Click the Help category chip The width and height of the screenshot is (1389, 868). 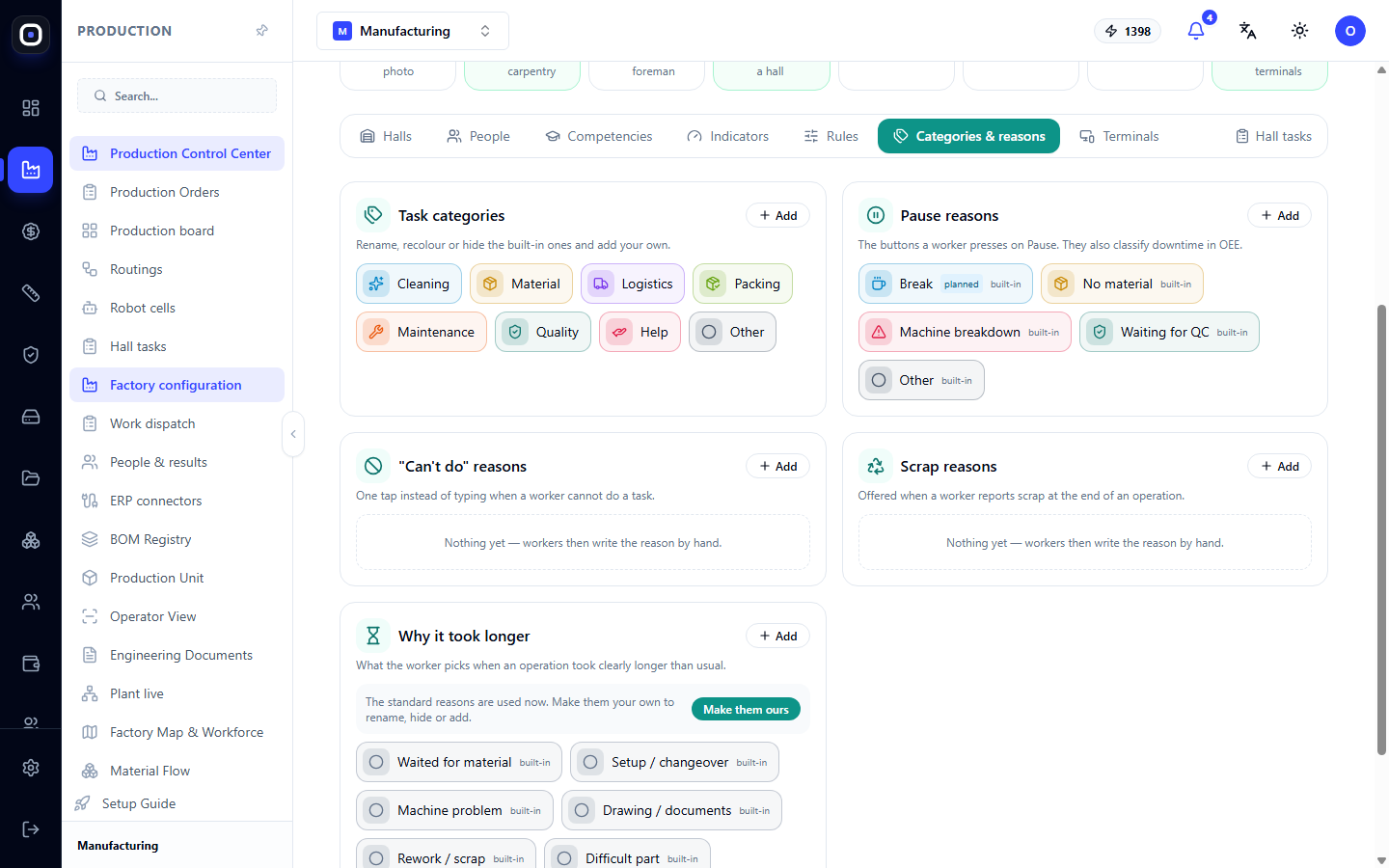[x=640, y=332]
